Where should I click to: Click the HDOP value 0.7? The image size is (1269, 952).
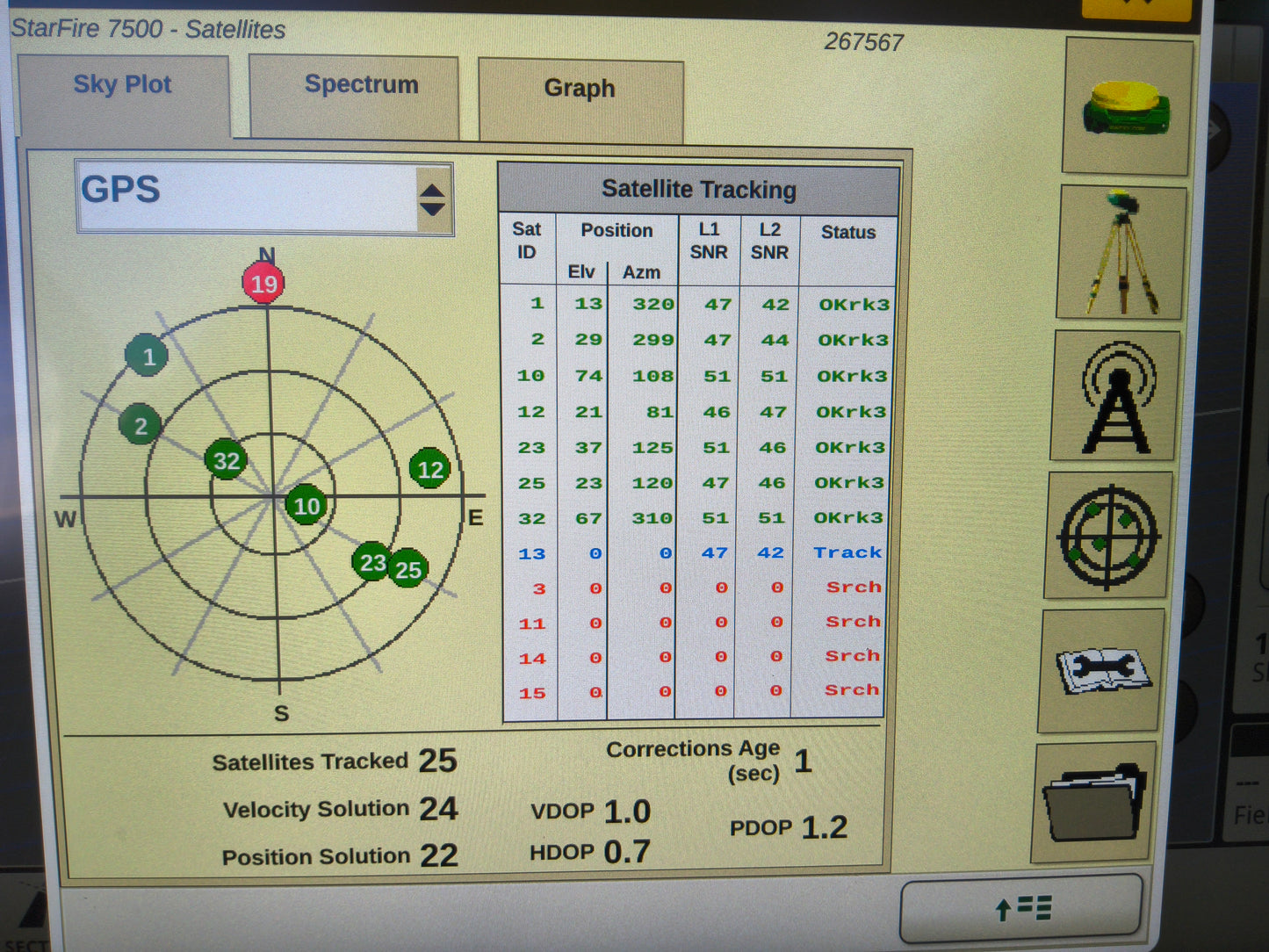627,852
